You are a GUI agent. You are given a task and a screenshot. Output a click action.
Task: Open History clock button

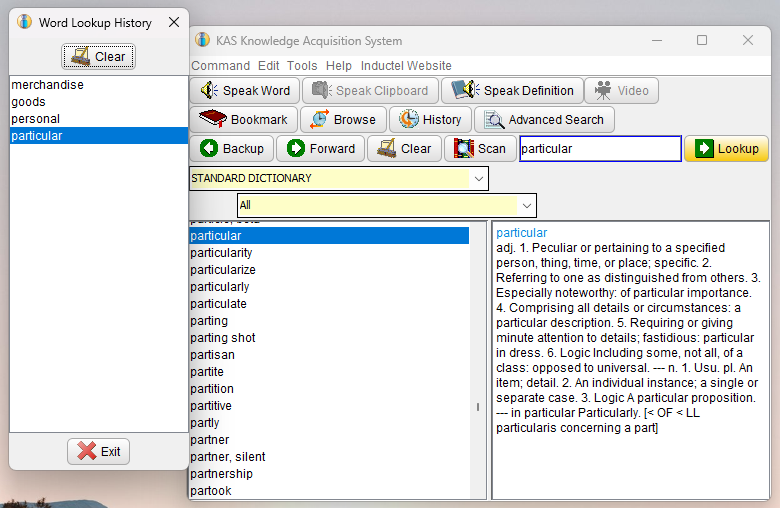(430, 119)
